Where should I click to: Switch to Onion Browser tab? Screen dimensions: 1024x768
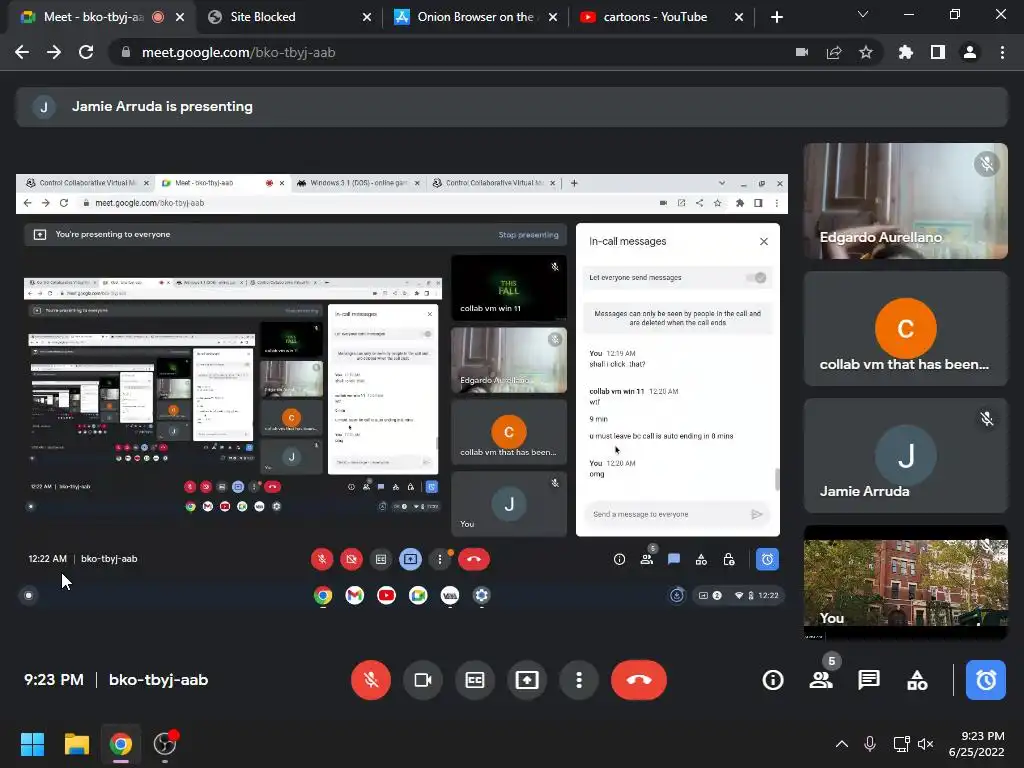(x=475, y=17)
